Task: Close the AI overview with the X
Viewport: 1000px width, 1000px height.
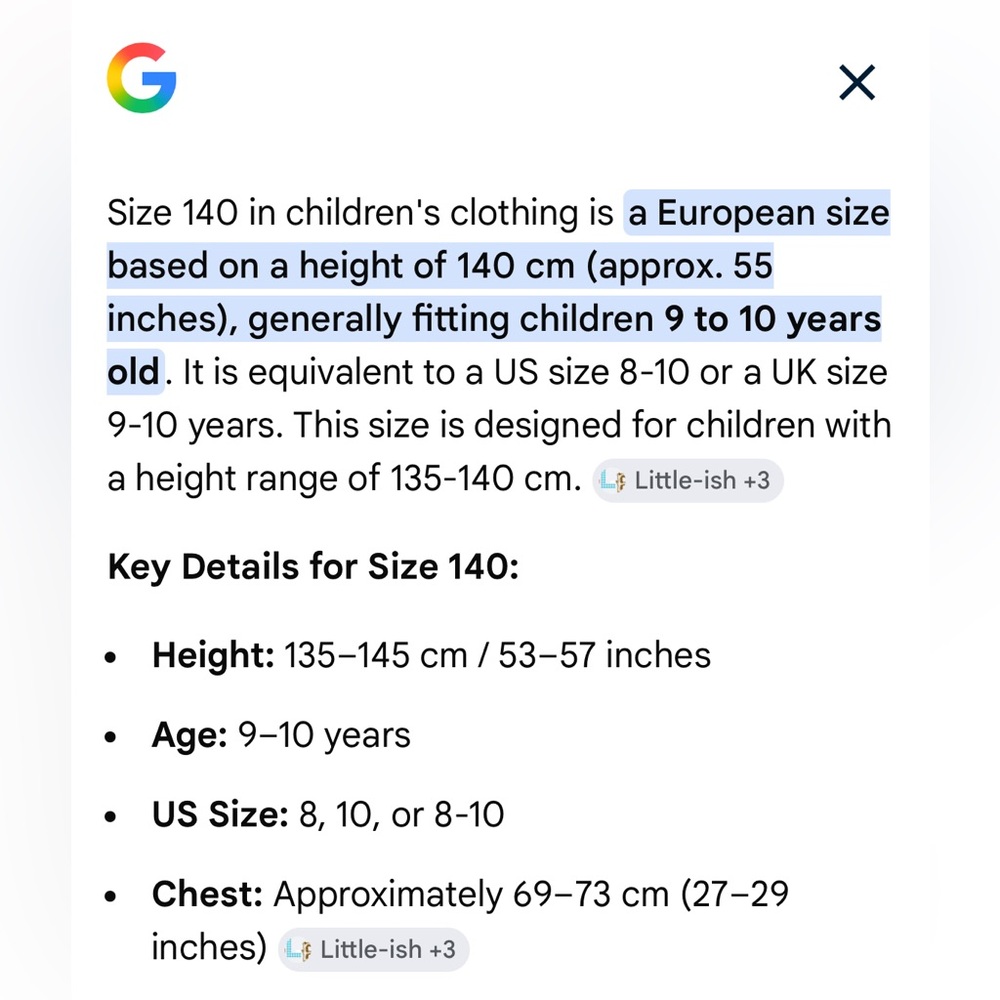Action: click(x=857, y=82)
